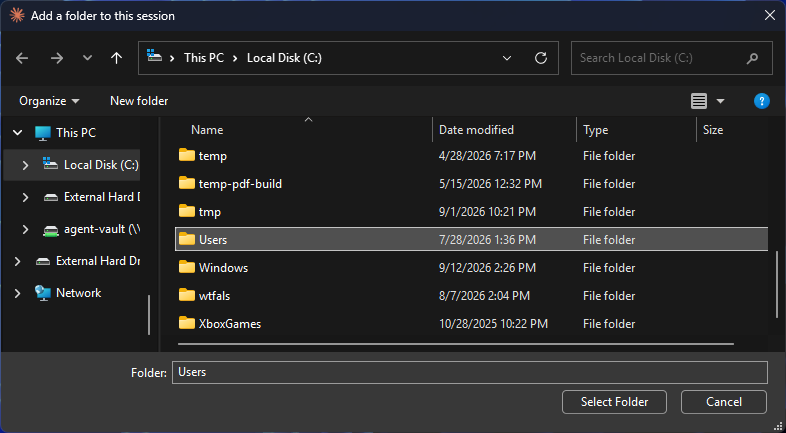Open the Organize menu

(x=49, y=101)
